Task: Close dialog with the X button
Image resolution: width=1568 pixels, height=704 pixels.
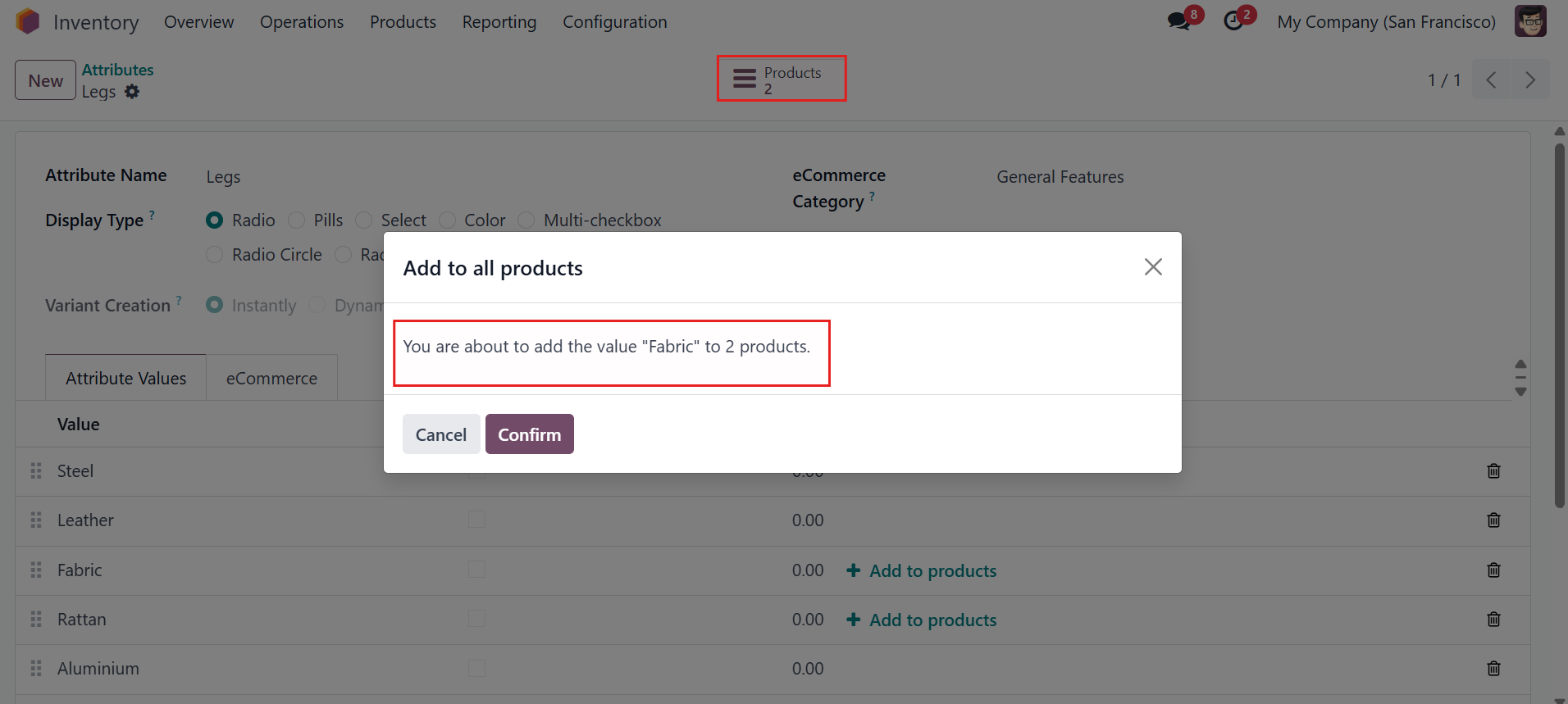Action: pos(1153,267)
